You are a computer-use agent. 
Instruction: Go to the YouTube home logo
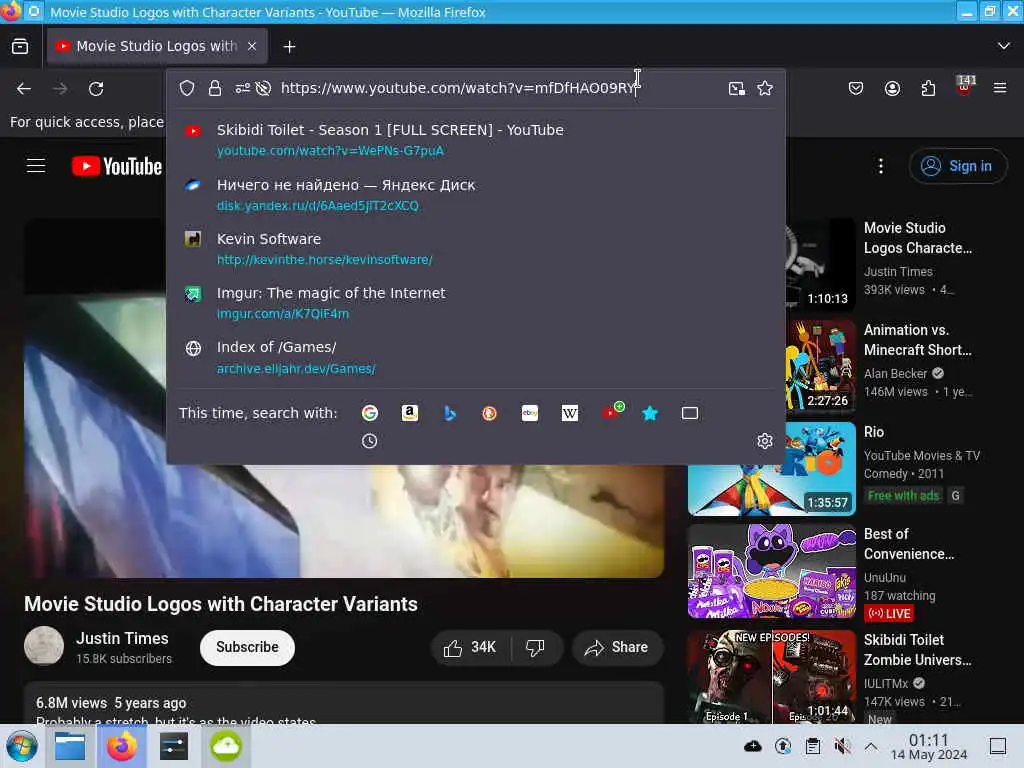tap(117, 167)
